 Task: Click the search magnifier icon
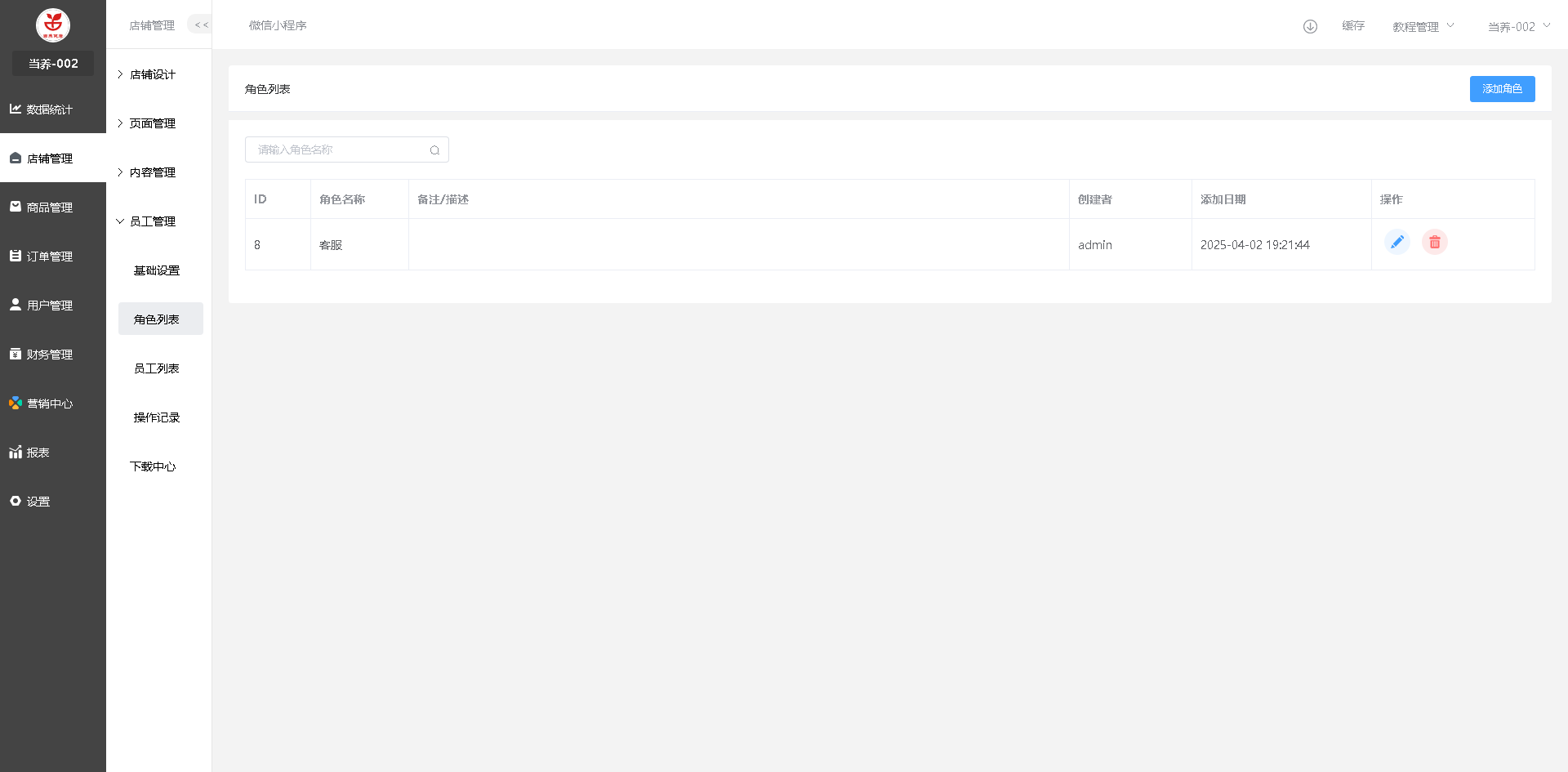click(434, 150)
